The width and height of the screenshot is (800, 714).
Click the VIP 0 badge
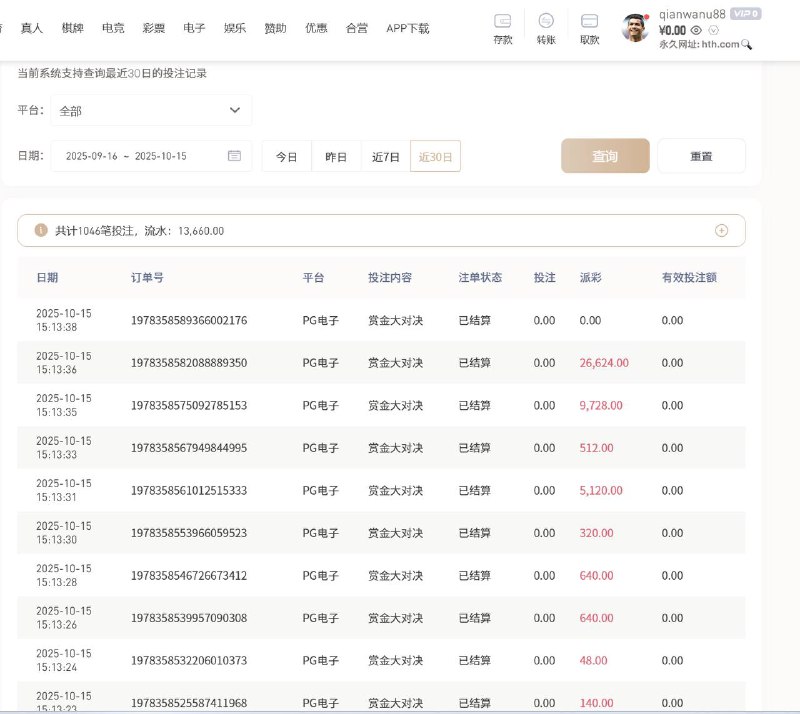pos(744,14)
